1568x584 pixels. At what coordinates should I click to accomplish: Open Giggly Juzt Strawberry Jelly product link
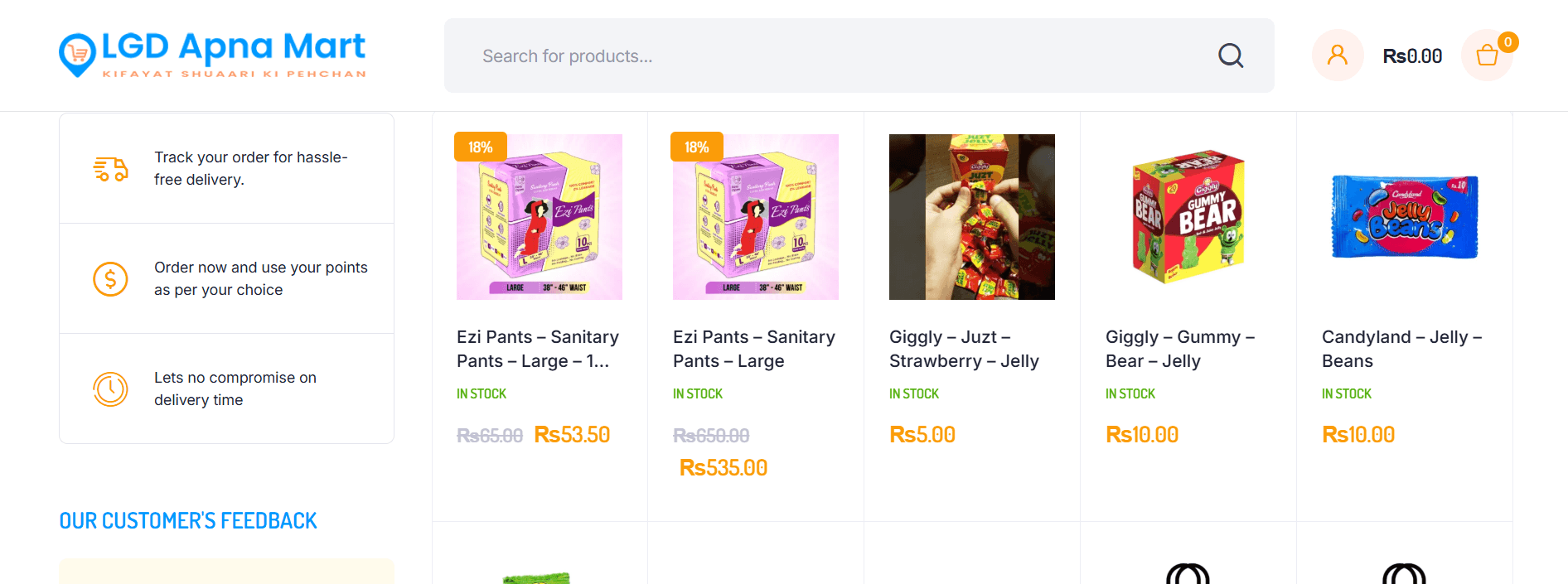[x=964, y=349]
